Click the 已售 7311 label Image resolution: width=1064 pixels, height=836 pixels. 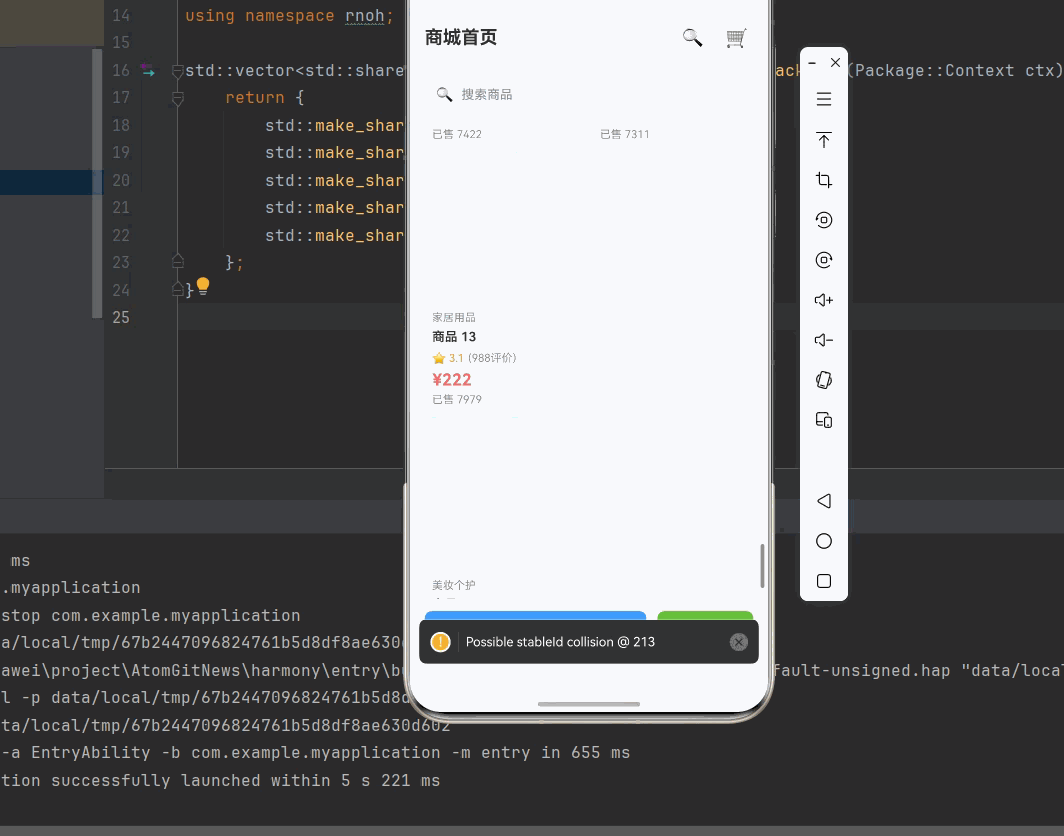[624, 134]
